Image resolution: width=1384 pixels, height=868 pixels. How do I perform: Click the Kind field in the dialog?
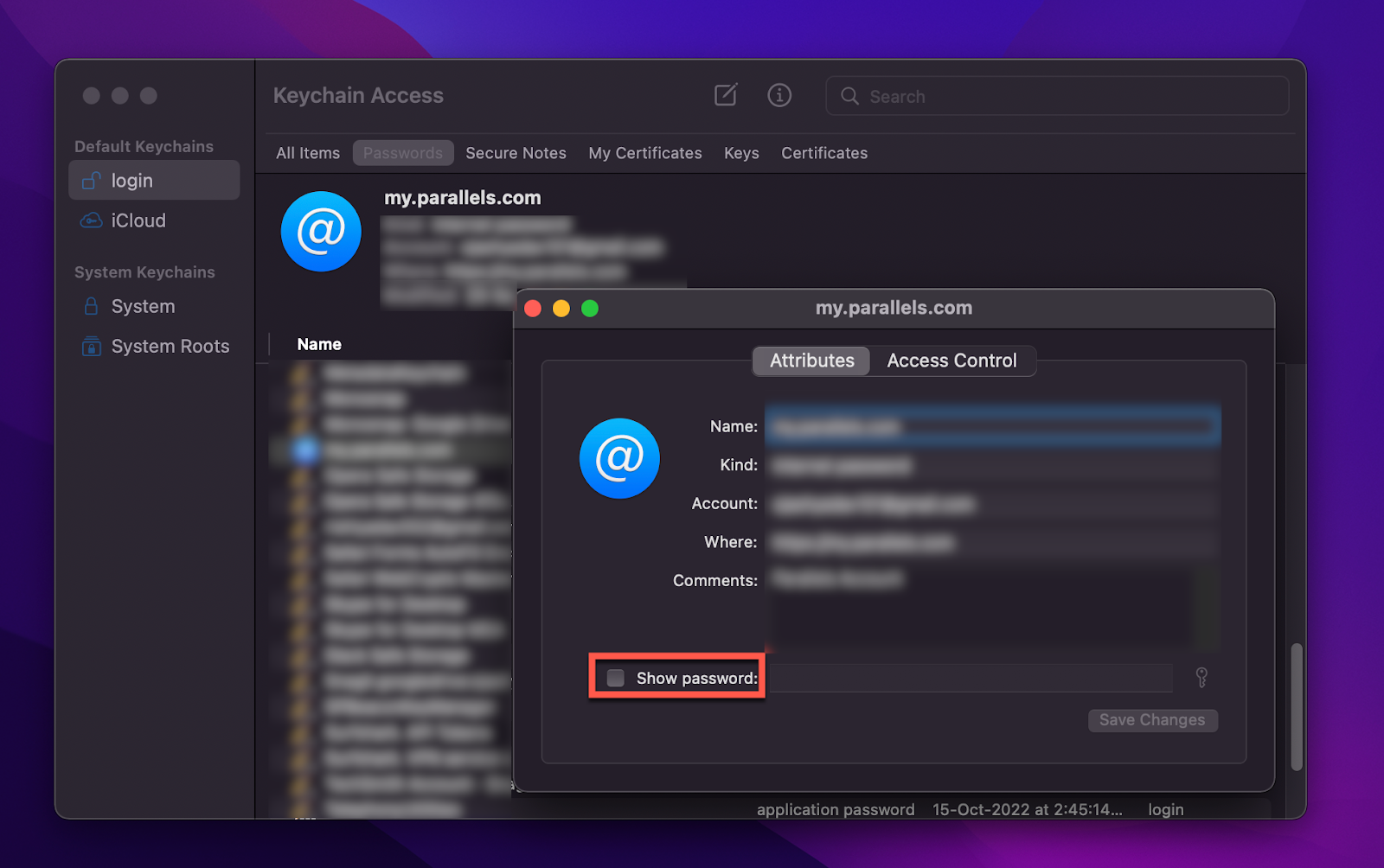click(x=993, y=465)
